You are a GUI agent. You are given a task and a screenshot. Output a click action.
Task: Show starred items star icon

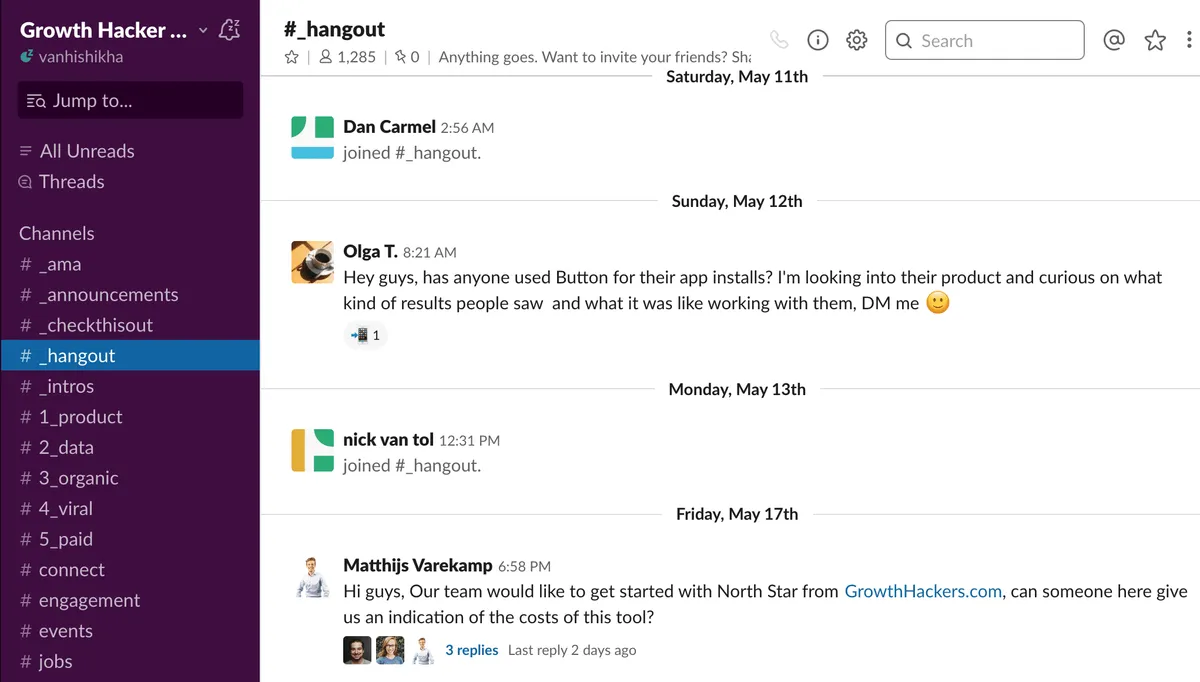[1155, 40]
